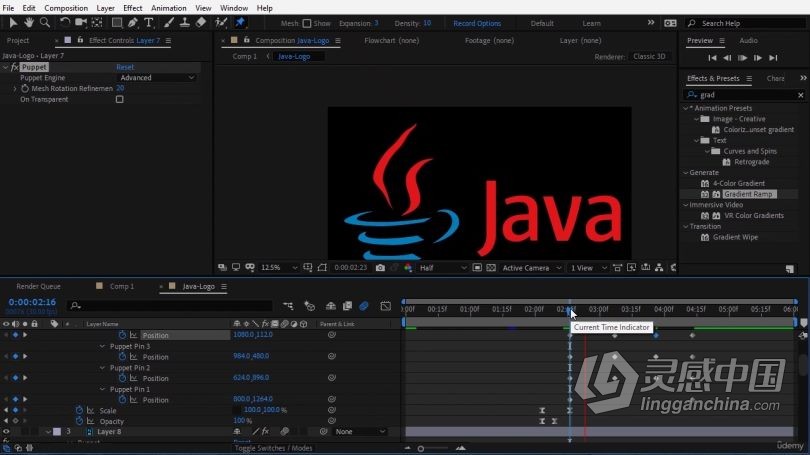Expand Mesh Rotation Refinement property

(15, 89)
